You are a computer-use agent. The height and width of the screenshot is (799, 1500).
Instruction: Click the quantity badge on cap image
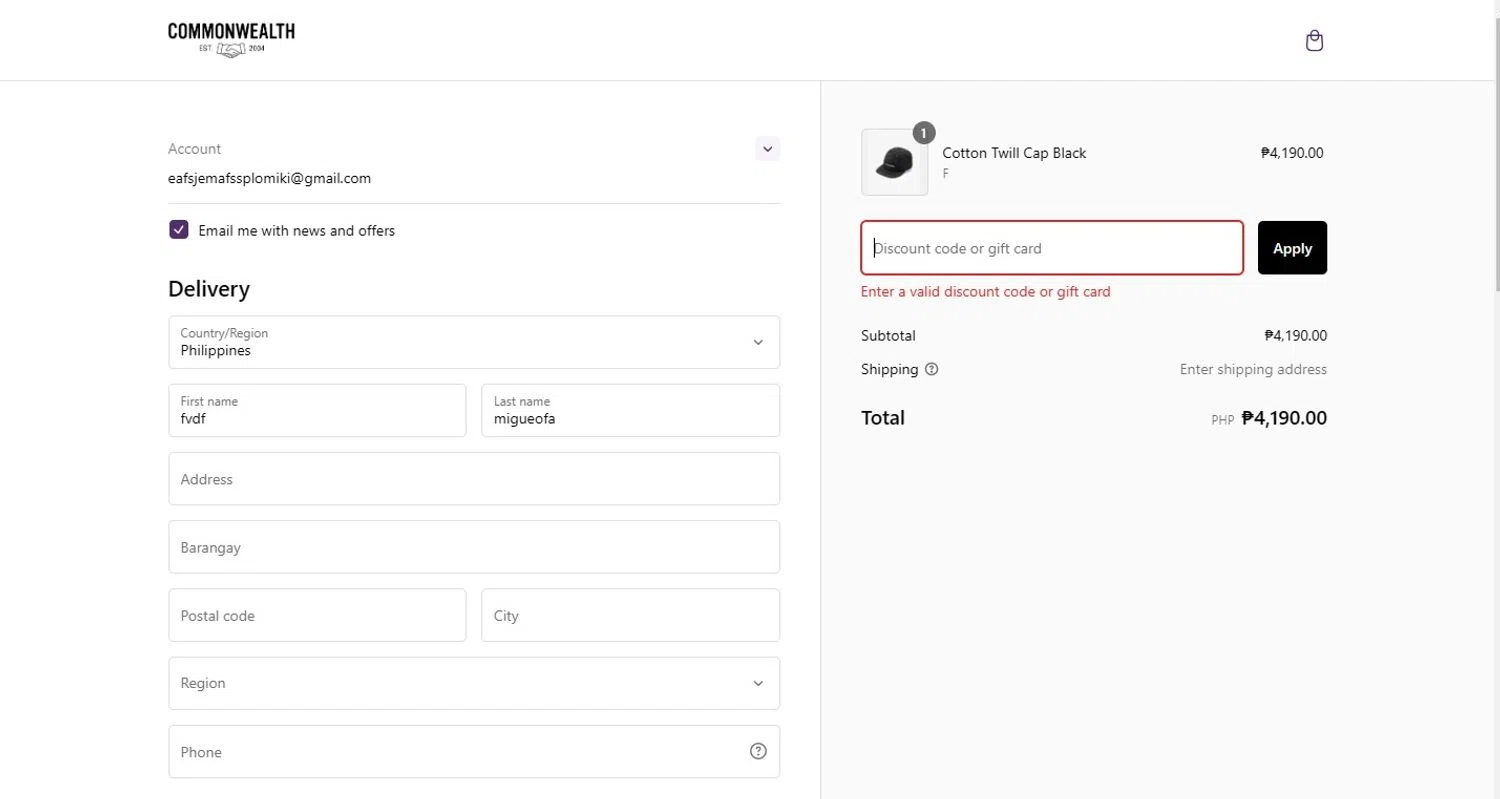pyautogui.click(x=924, y=132)
